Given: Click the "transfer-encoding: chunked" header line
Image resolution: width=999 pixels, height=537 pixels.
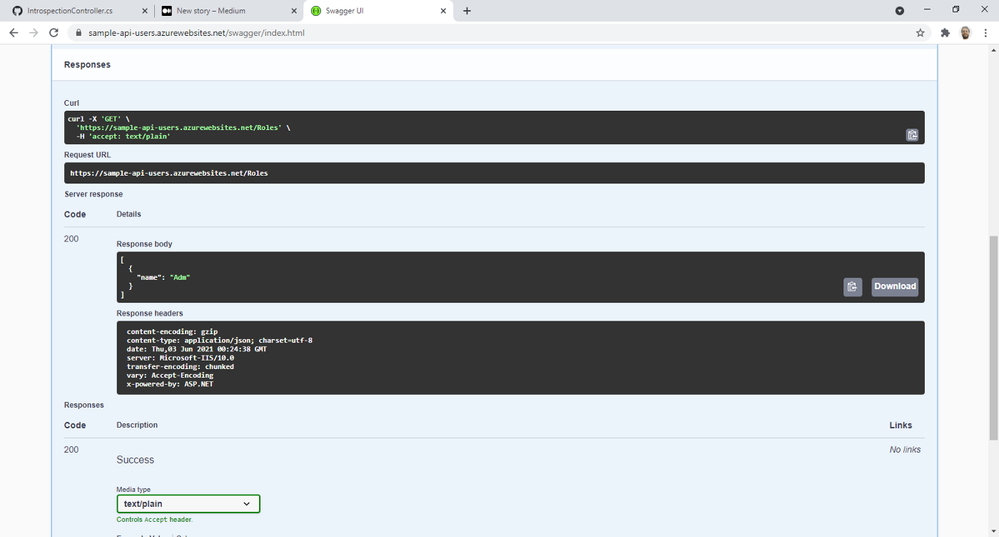Looking at the screenshot, I should click(180, 367).
